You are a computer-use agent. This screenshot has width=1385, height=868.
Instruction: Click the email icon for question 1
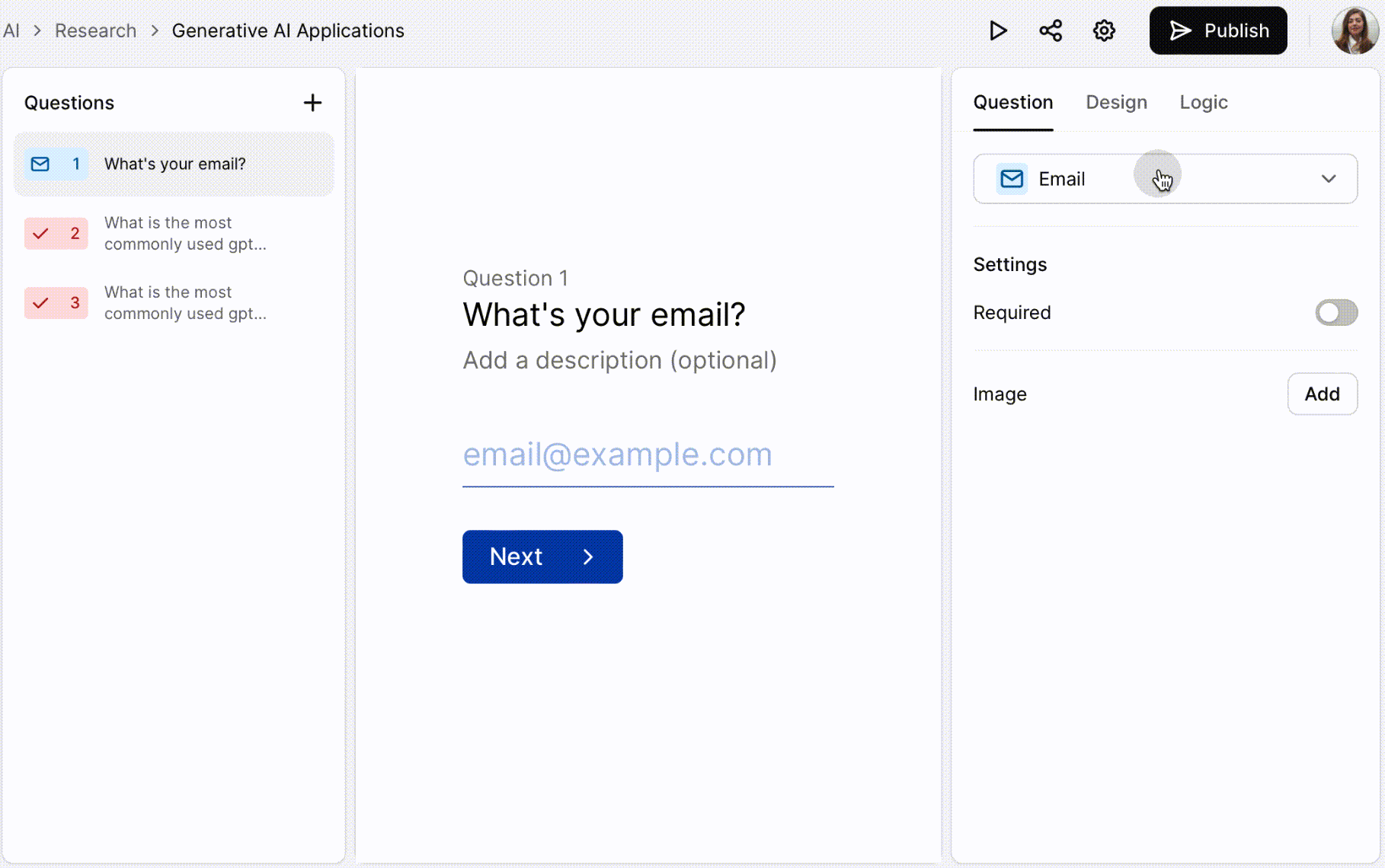40,164
